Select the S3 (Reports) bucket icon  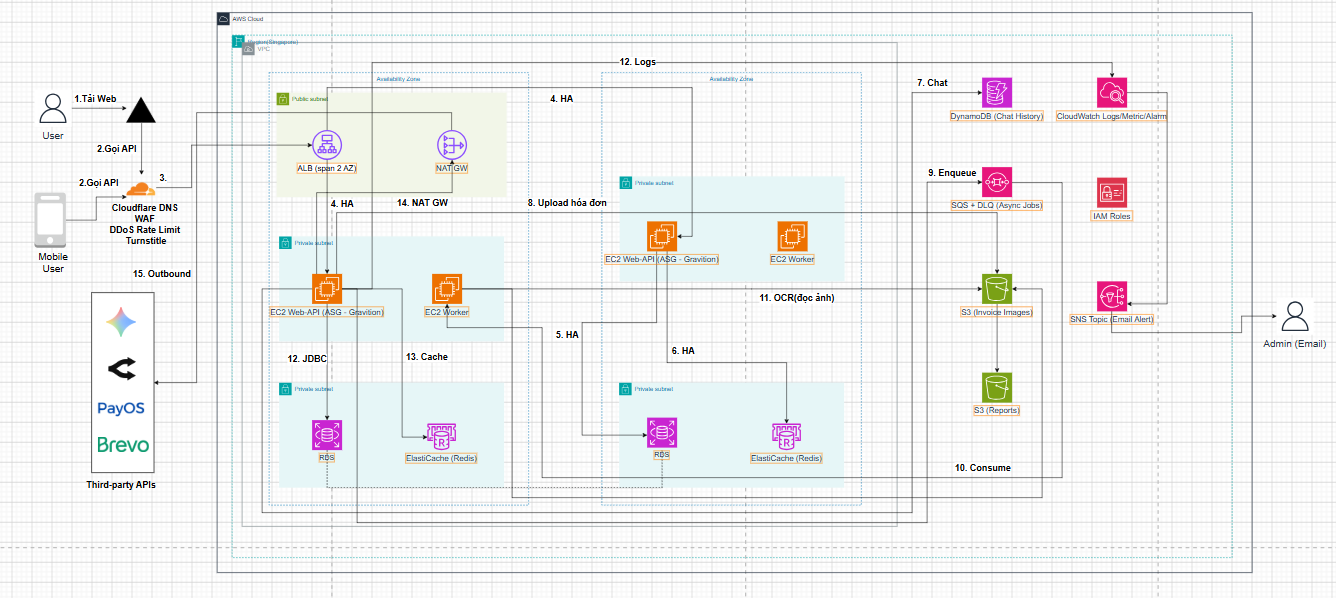[996, 388]
